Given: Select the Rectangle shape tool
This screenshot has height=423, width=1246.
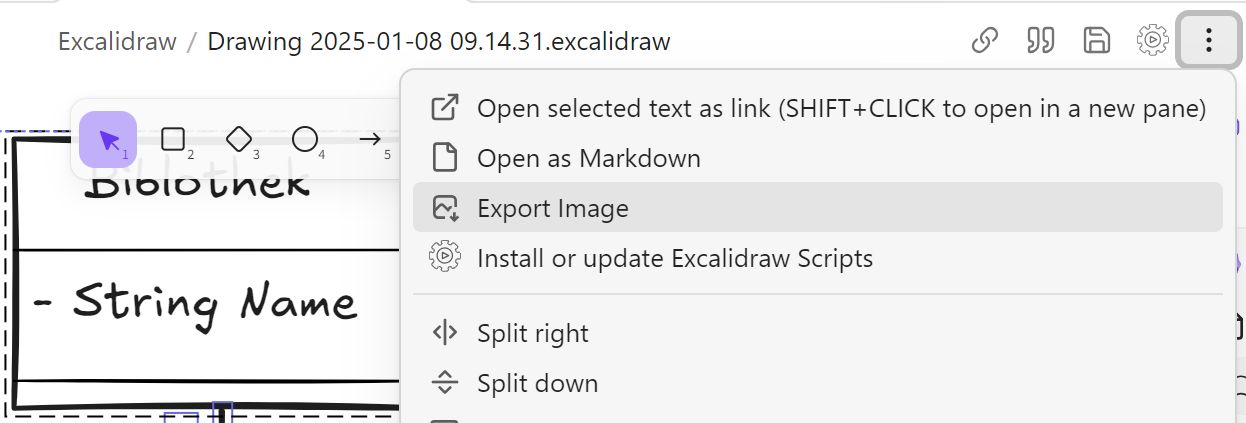Looking at the screenshot, I should pyautogui.click(x=174, y=139).
